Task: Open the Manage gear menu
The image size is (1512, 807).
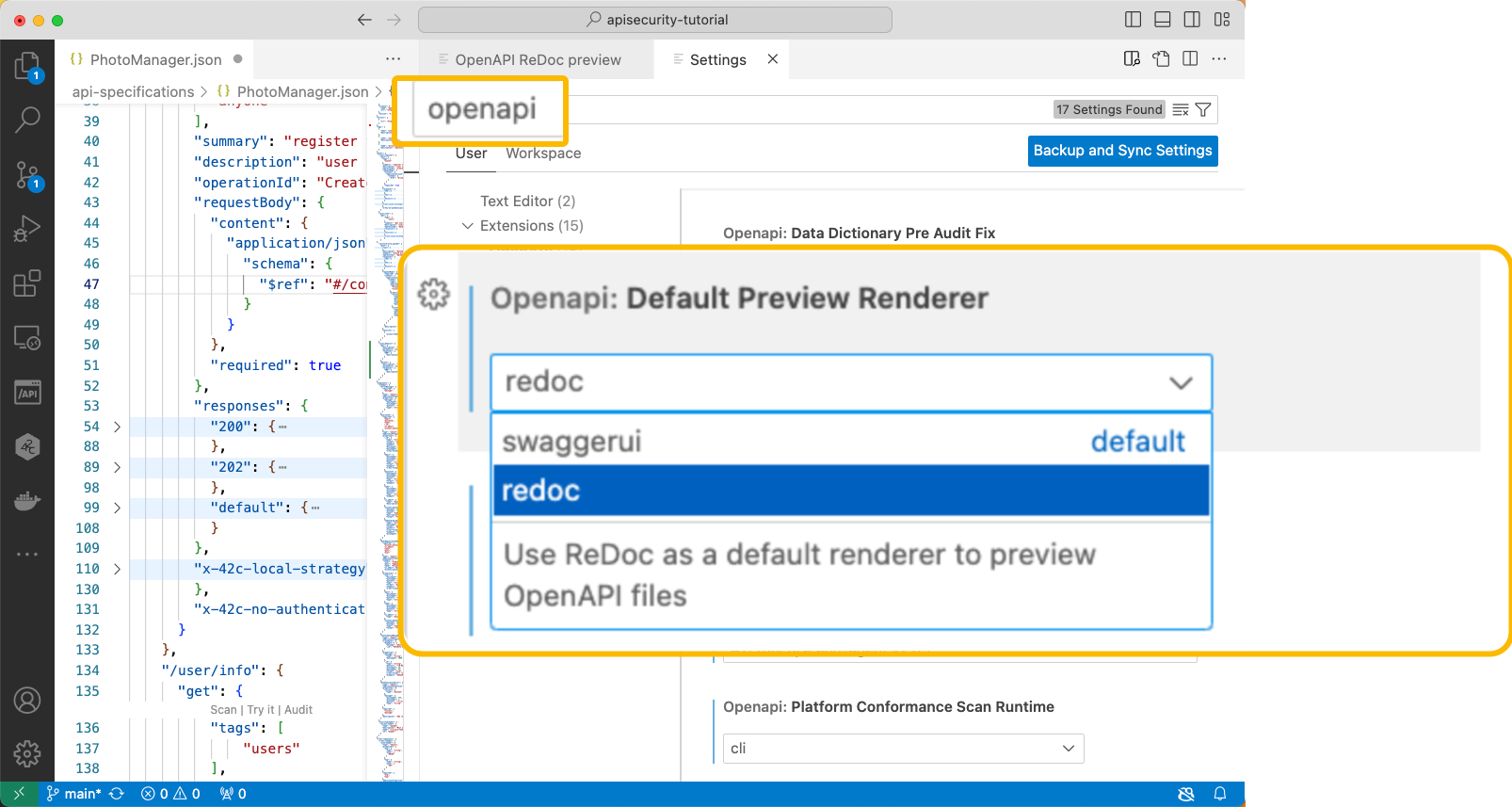Action: (x=27, y=753)
